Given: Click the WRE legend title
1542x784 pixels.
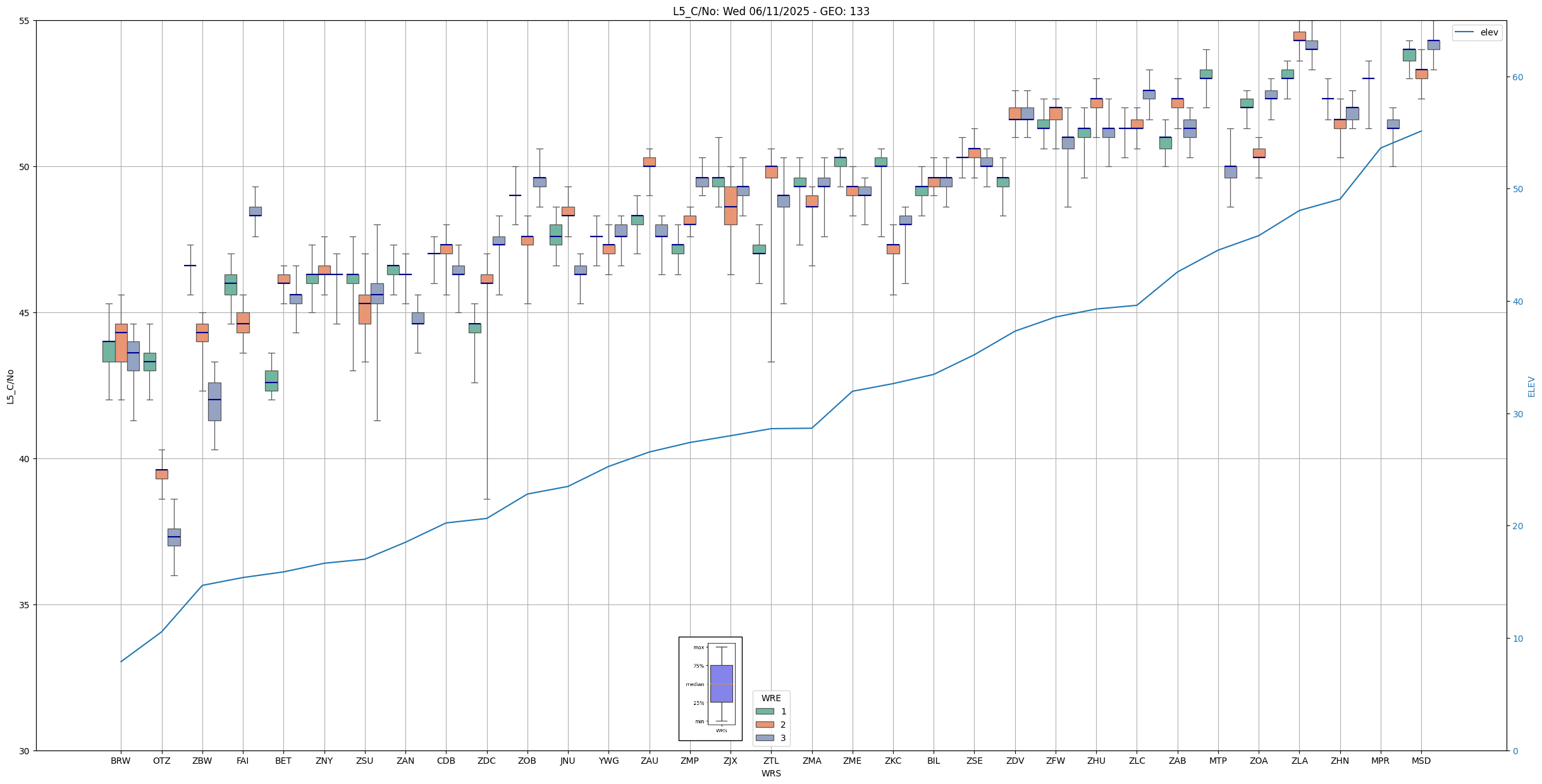Looking at the screenshot, I should click(770, 698).
